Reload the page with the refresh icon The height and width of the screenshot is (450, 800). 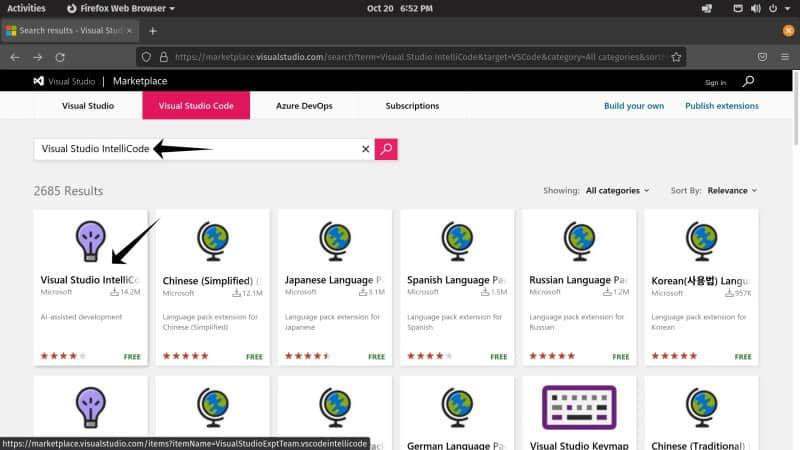click(60, 57)
